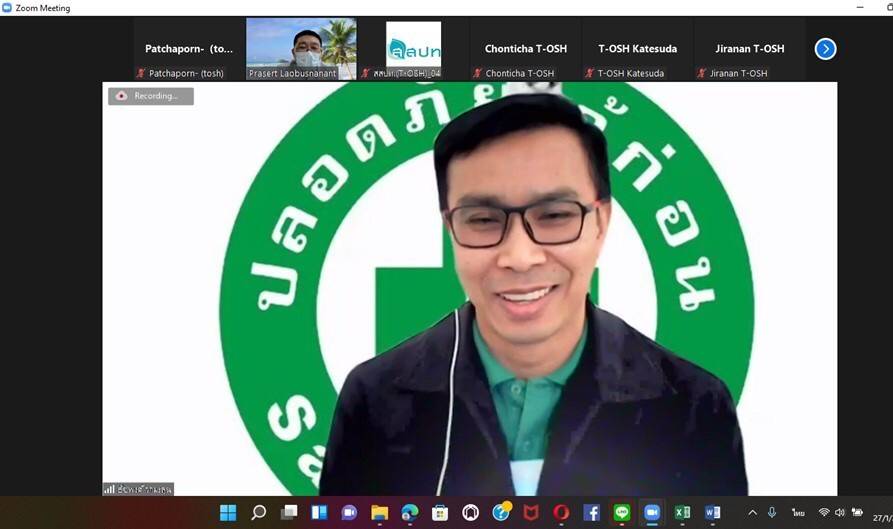Select Chonticha T-OSH participant tile

(526, 49)
